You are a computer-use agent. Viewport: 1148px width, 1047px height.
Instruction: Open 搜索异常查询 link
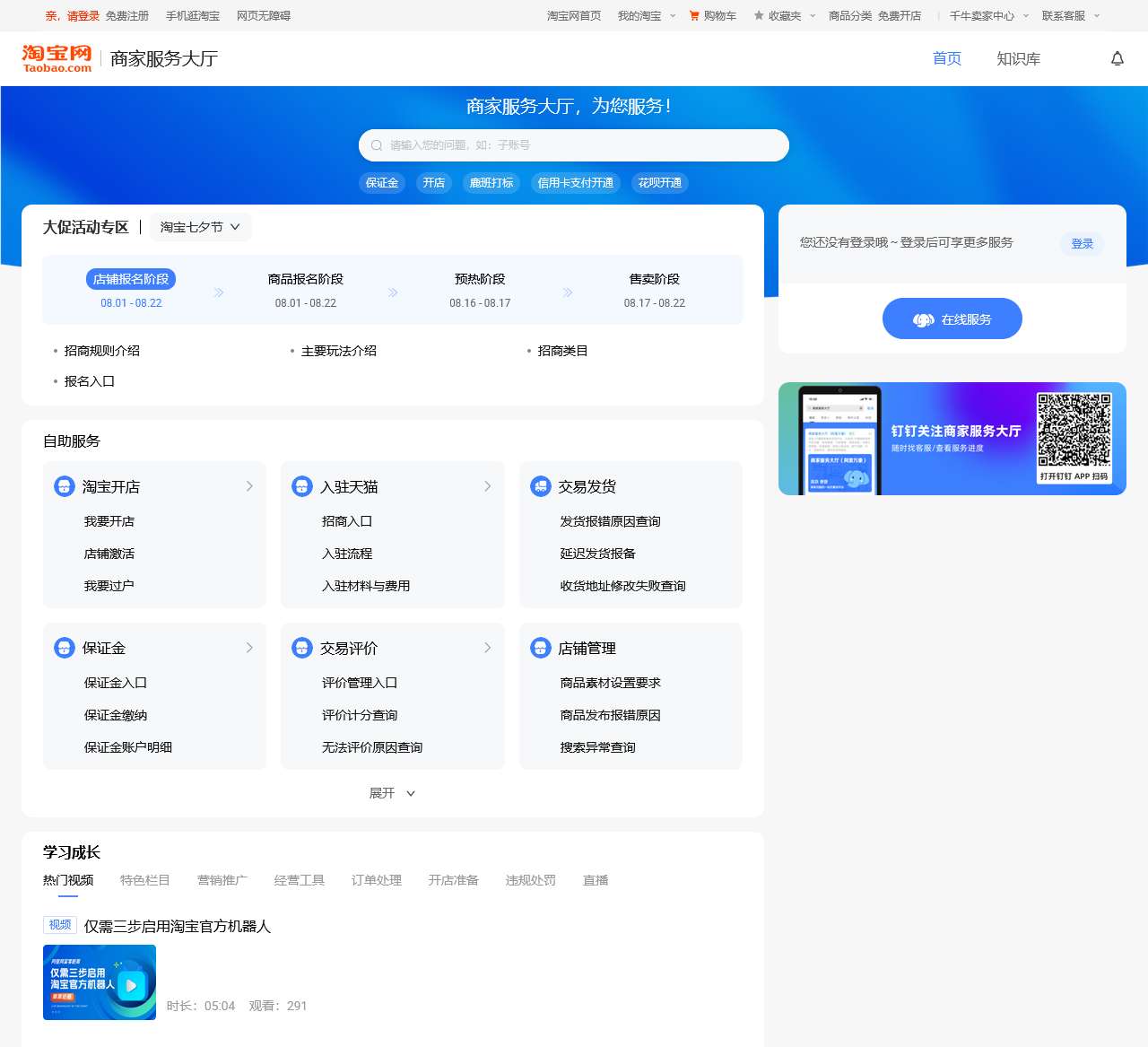(598, 747)
